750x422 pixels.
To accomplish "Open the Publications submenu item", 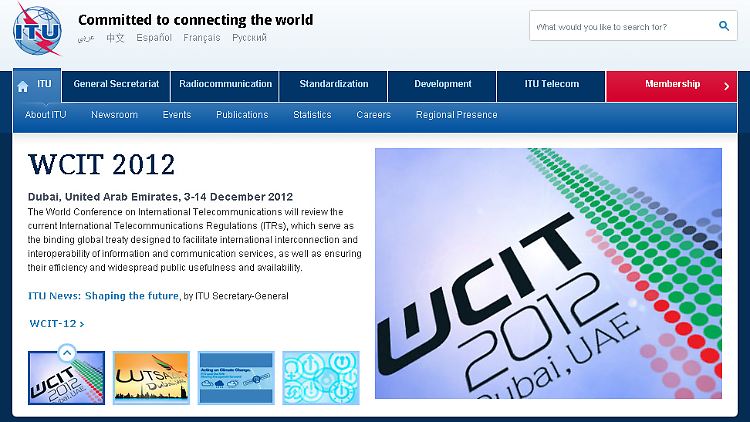I will tap(242, 115).
